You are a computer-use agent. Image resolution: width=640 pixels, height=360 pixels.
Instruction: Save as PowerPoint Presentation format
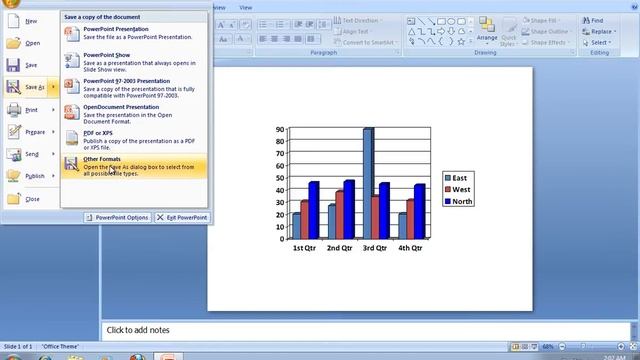coord(134,33)
